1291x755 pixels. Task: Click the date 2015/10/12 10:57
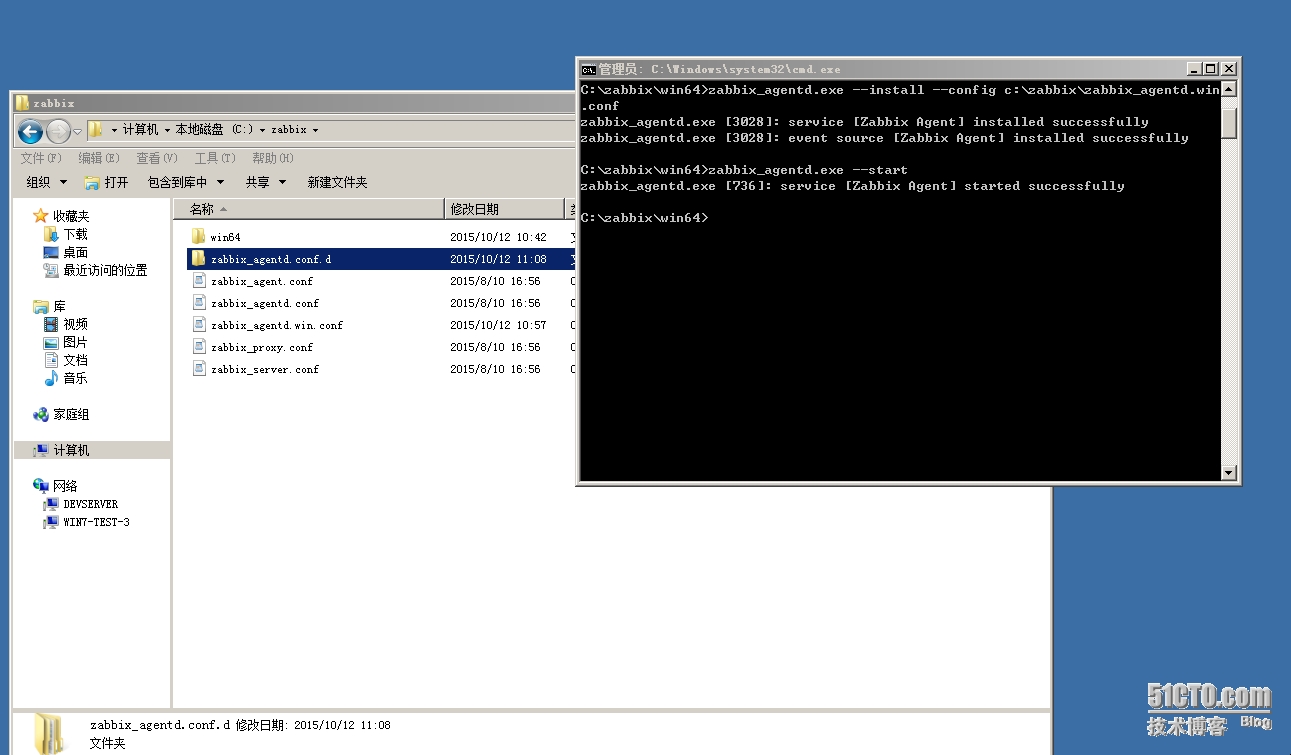click(x=498, y=325)
